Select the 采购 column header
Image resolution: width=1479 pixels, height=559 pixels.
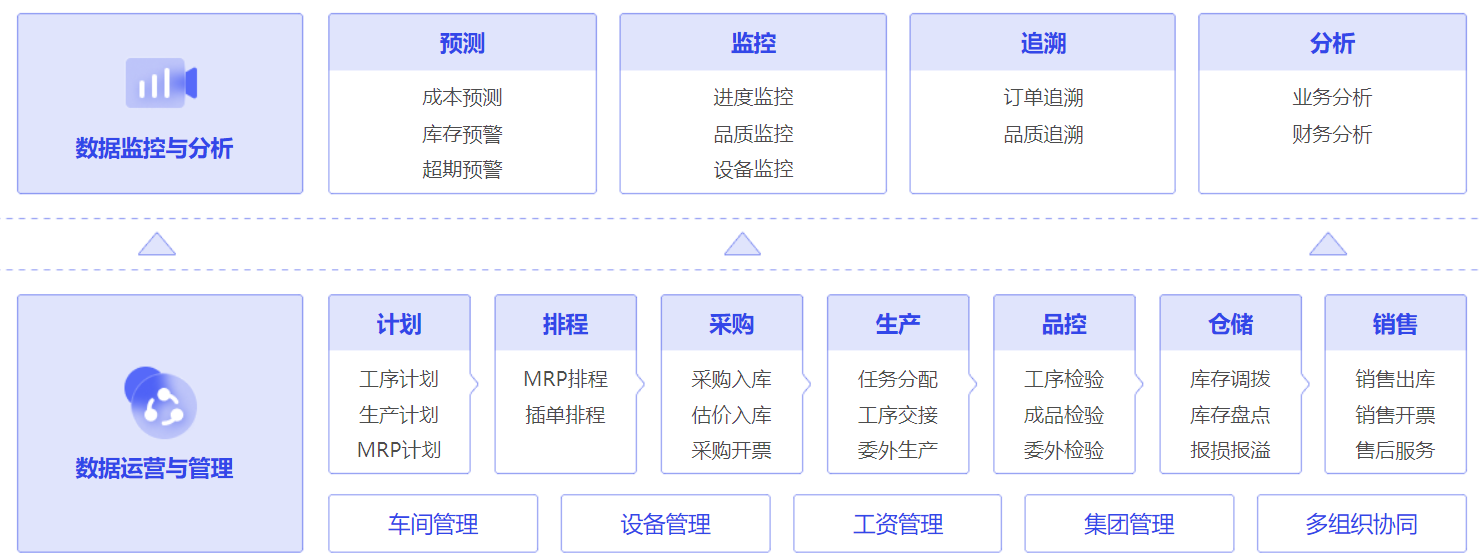(x=731, y=324)
